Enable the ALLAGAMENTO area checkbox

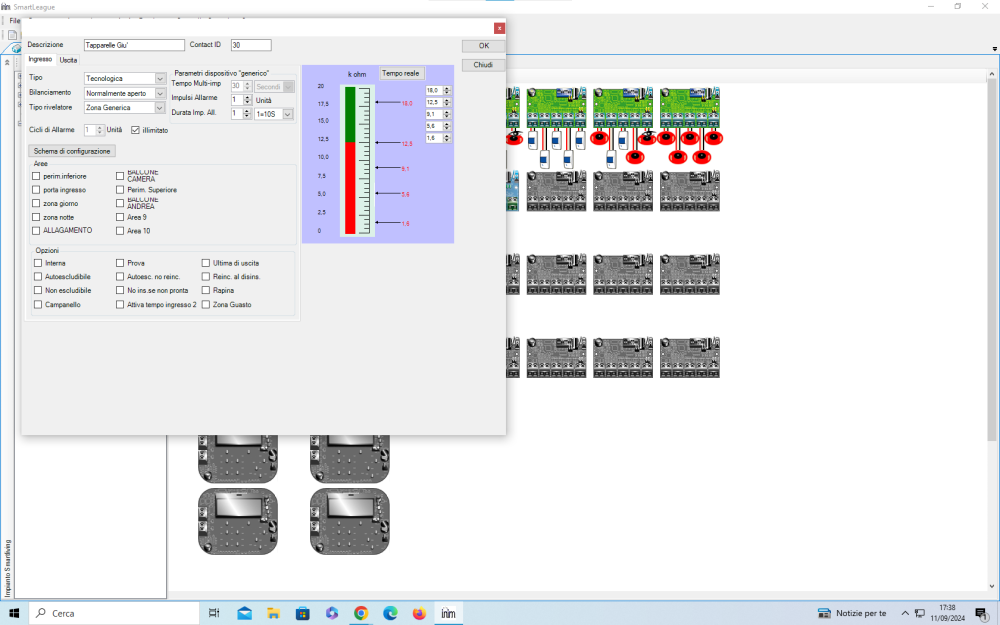[37, 231]
